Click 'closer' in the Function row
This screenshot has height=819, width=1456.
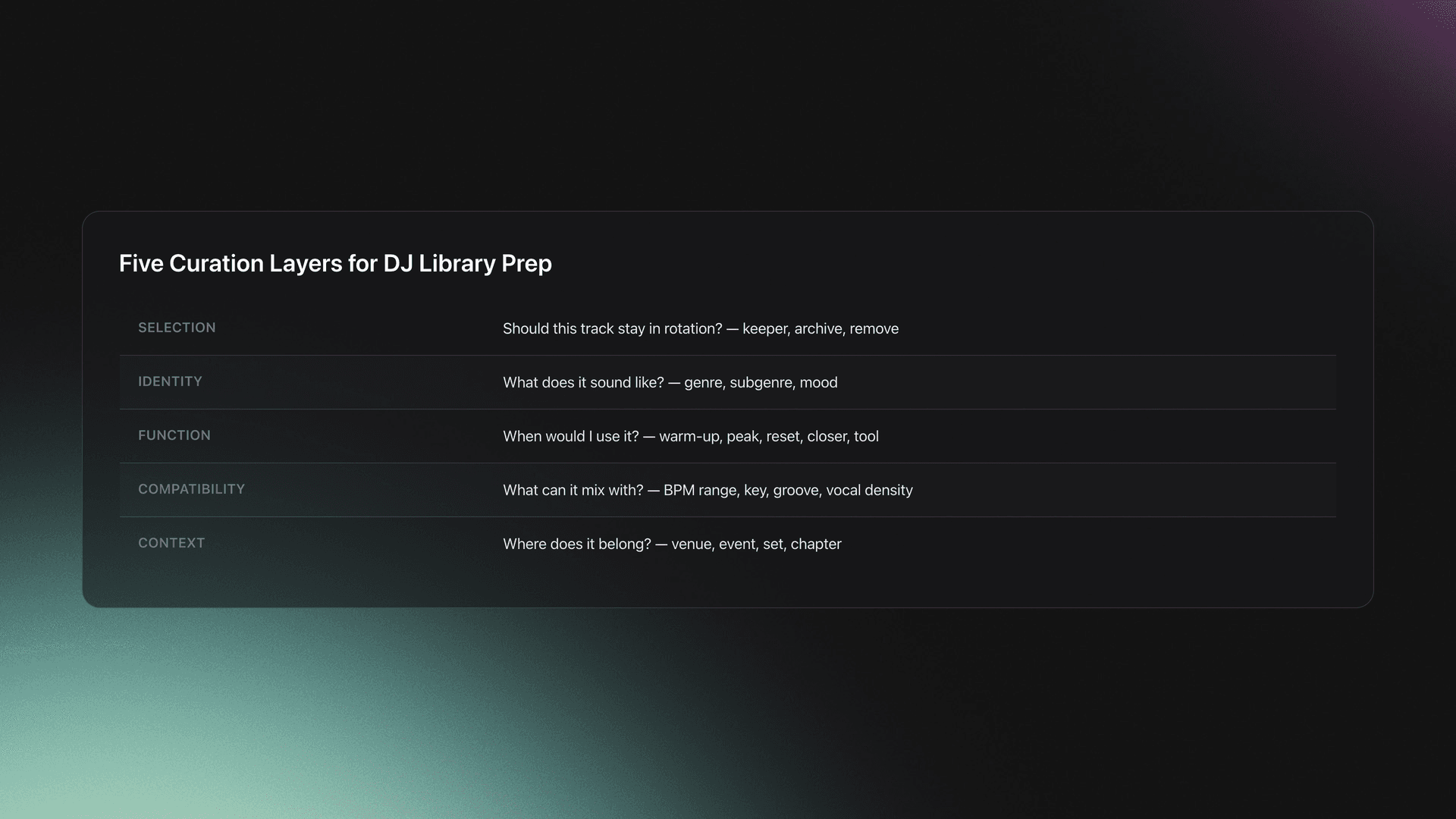(826, 436)
